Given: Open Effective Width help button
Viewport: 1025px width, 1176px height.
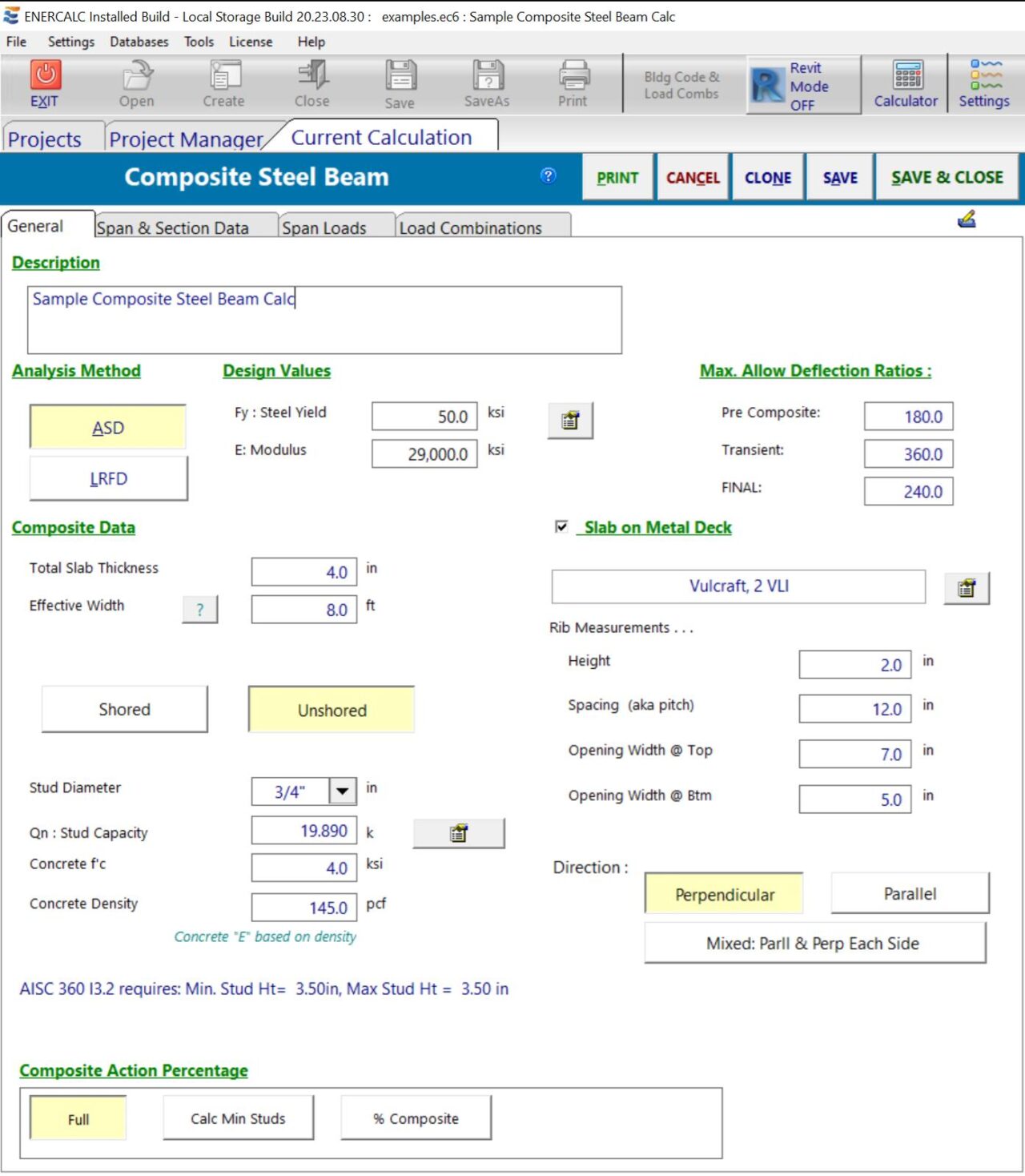Looking at the screenshot, I should point(200,610).
